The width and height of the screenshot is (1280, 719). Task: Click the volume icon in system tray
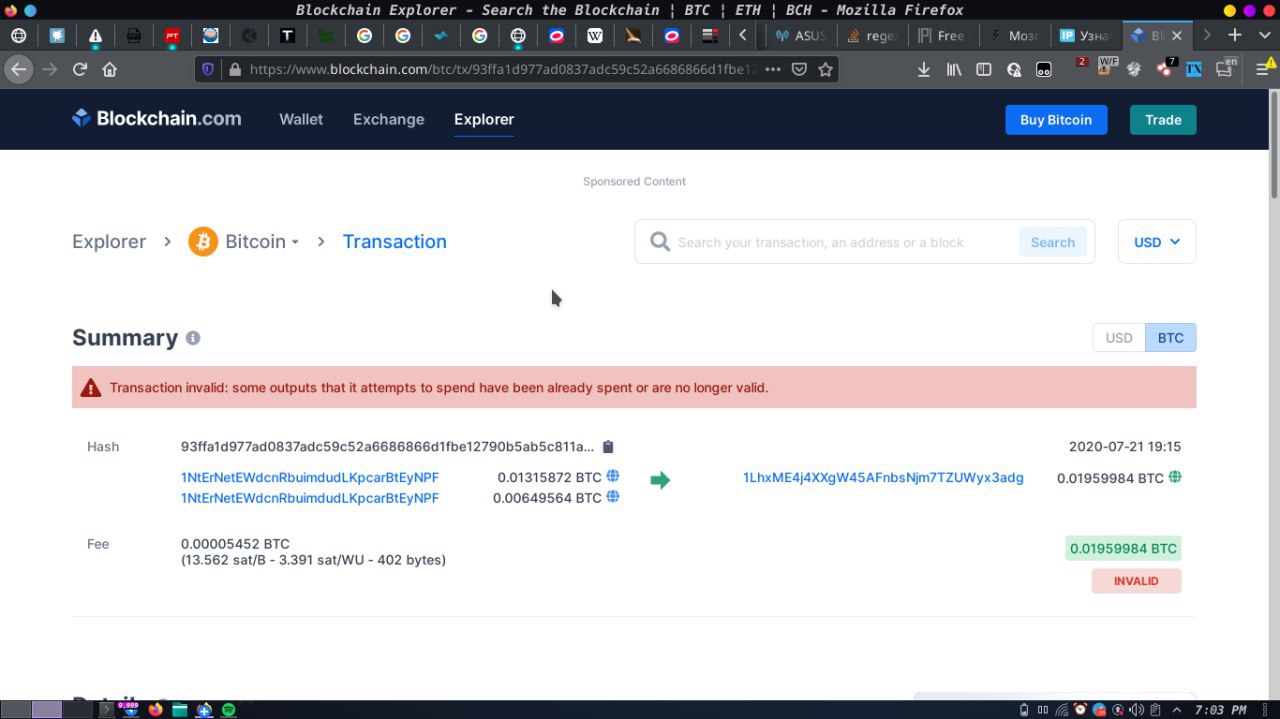coord(1137,709)
